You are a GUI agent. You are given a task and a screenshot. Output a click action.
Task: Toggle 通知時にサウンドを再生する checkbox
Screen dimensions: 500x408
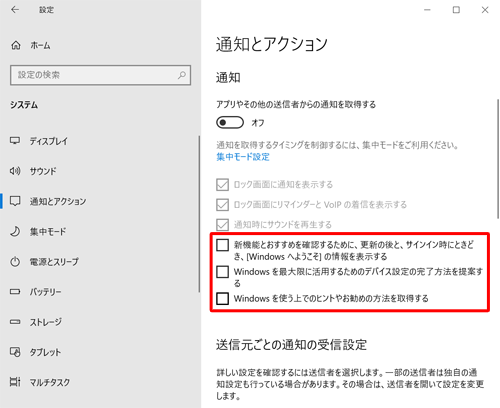222,224
